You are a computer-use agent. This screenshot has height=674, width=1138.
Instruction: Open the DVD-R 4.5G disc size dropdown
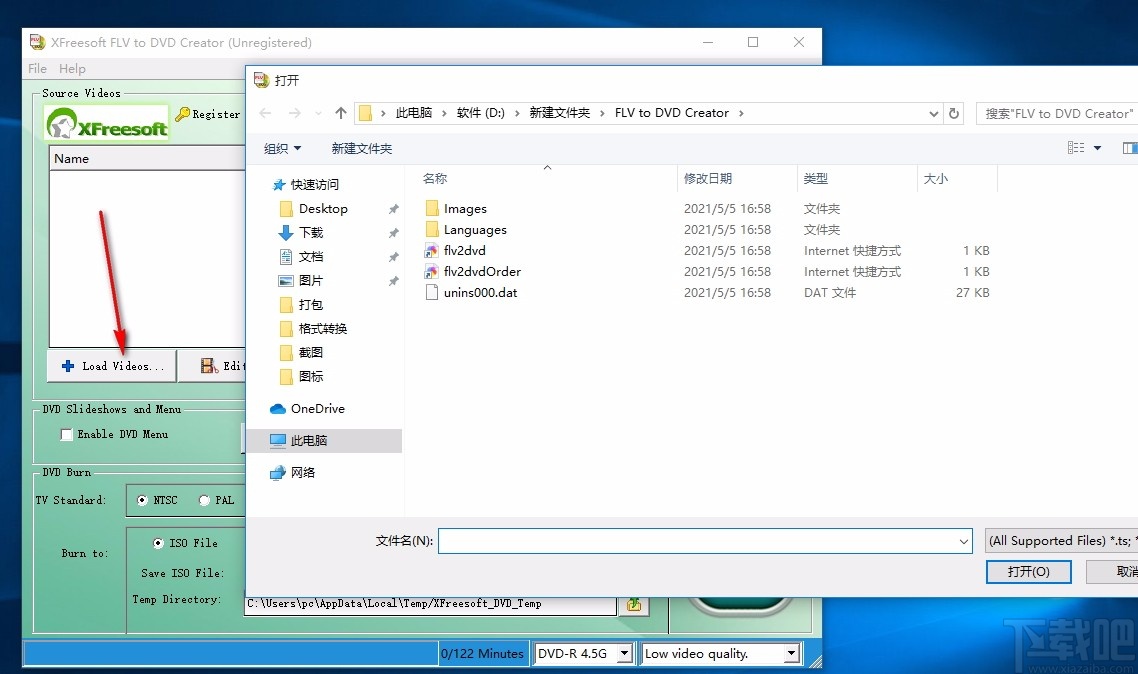pyautogui.click(x=624, y=653)
